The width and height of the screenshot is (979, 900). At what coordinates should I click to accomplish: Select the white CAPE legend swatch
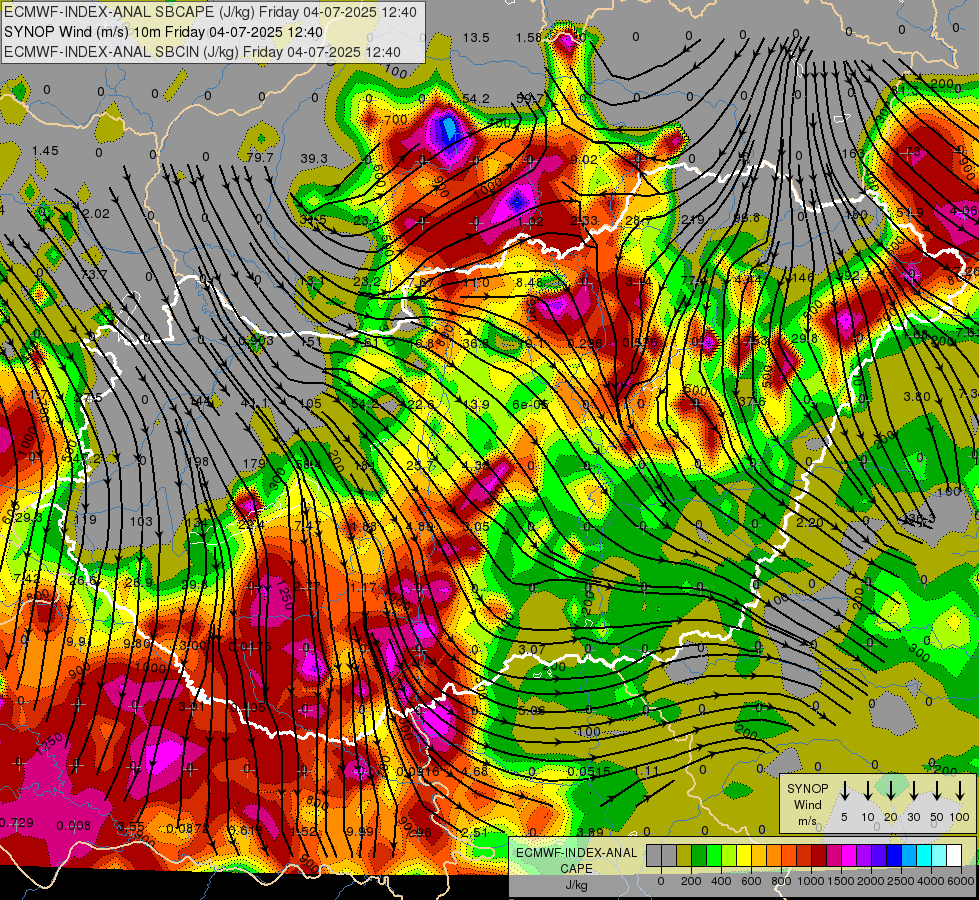953,855
